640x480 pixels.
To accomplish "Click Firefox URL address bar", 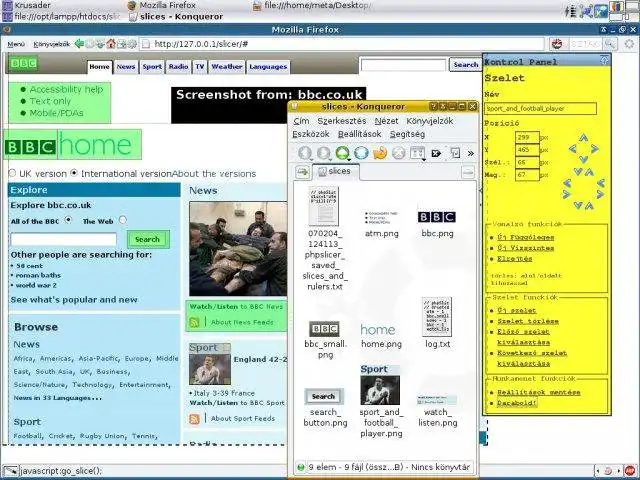I will click(342, 44).
